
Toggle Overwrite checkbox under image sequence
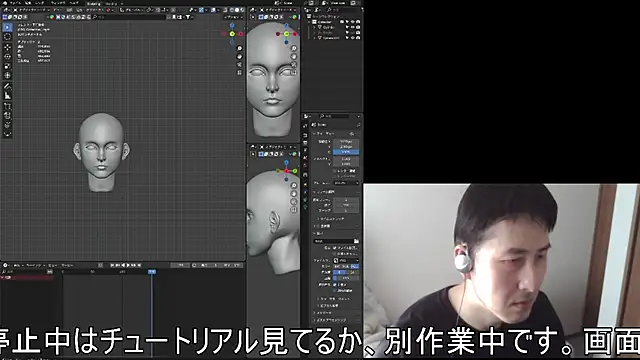point(335,284)
